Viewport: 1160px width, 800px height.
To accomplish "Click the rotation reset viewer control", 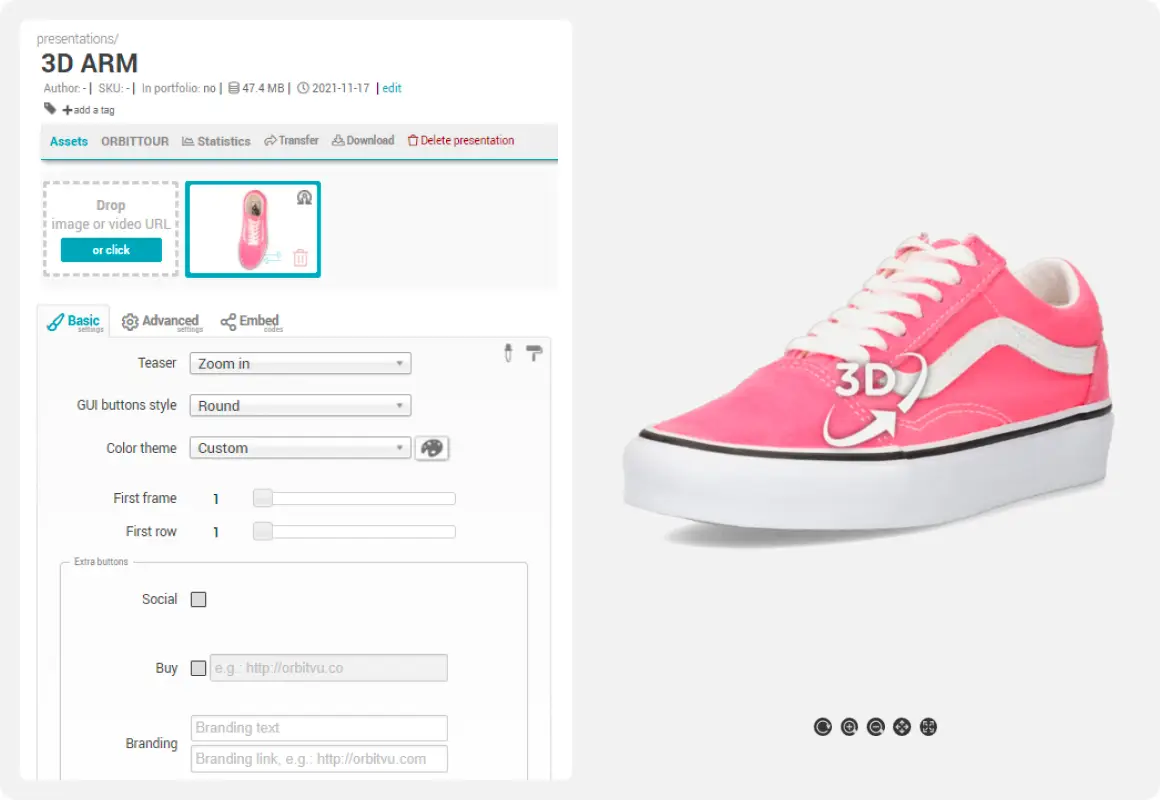I will [x=822, y=726].
